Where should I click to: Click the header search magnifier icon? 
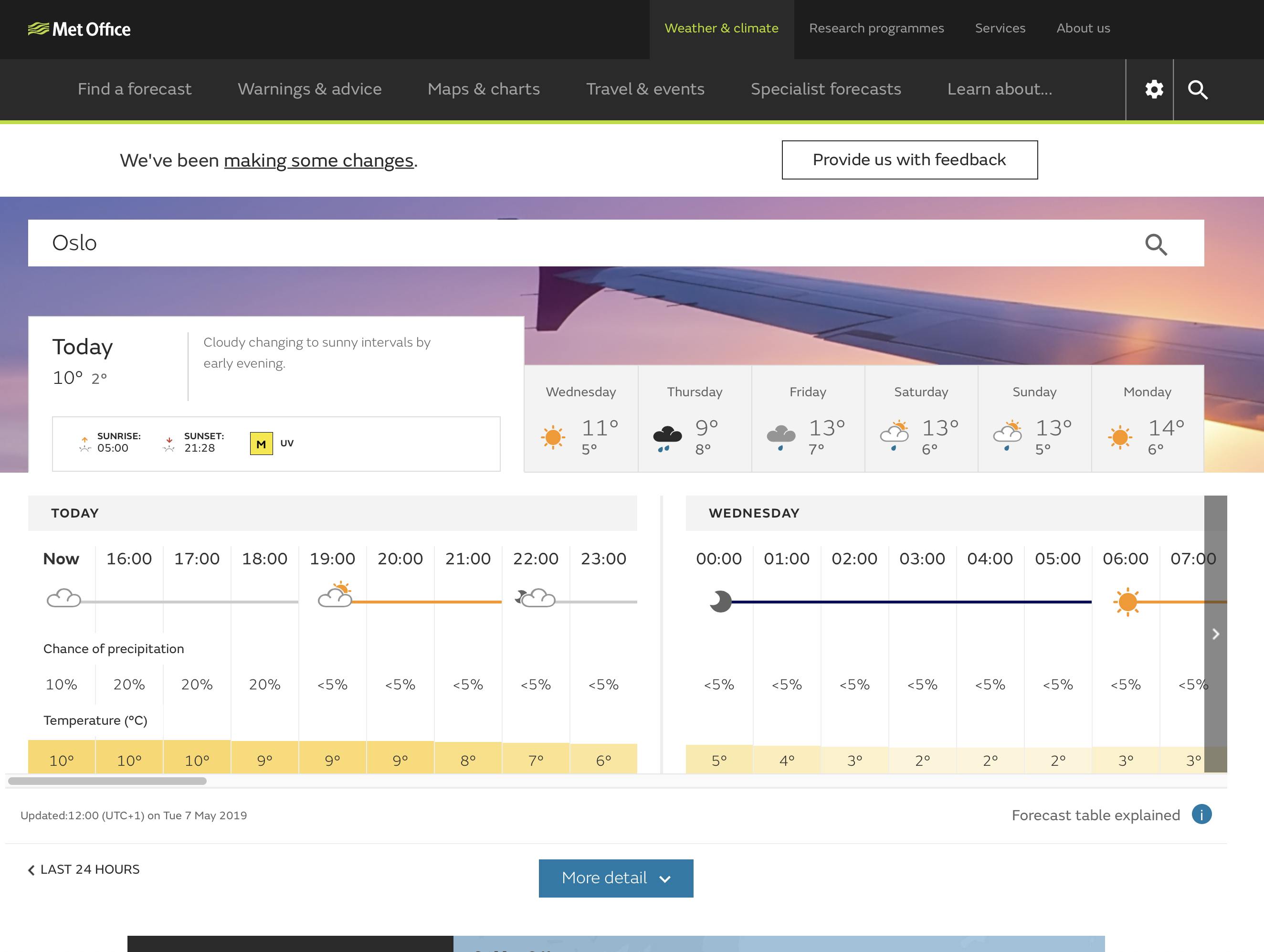(1198, 90)
